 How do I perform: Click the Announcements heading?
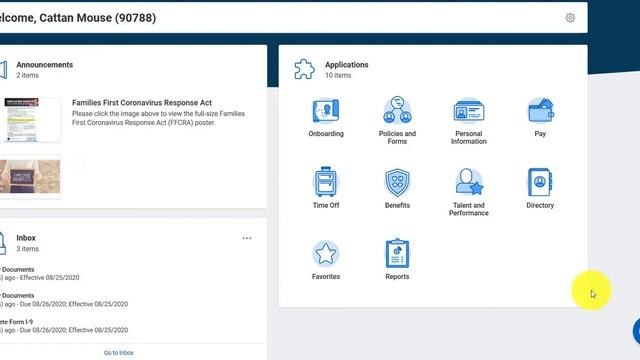[44, 64]
